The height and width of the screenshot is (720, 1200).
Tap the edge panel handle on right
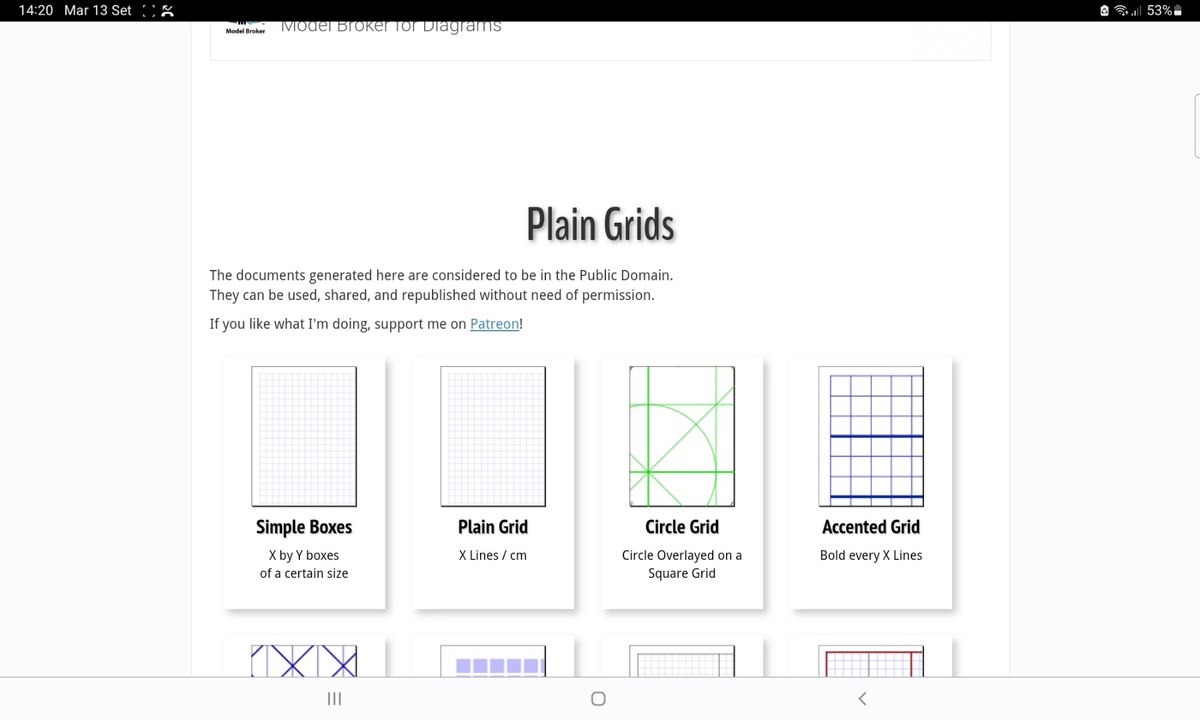tap(1197, 126)
